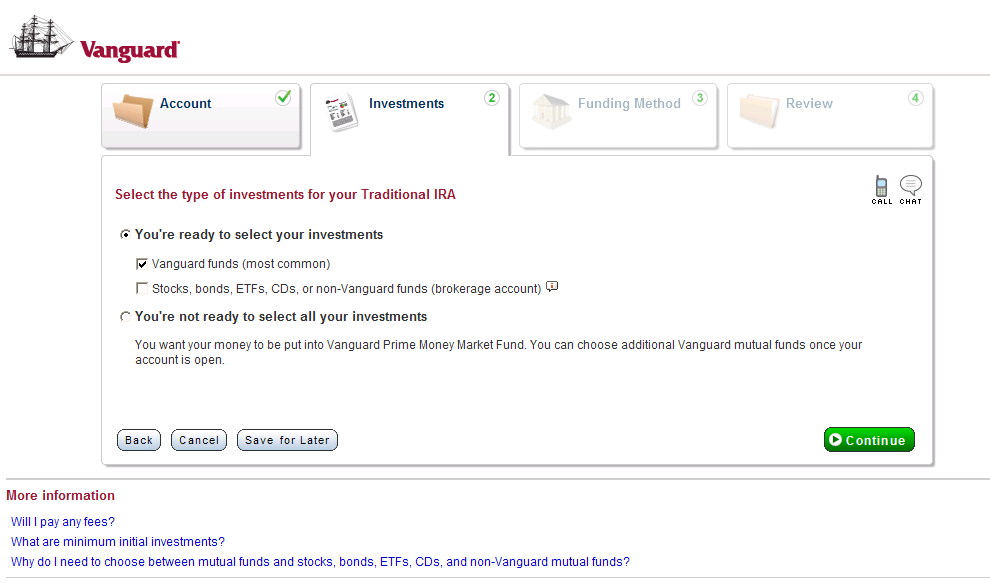Select "You're not ready to select" radio button

[x=125, y=317]
